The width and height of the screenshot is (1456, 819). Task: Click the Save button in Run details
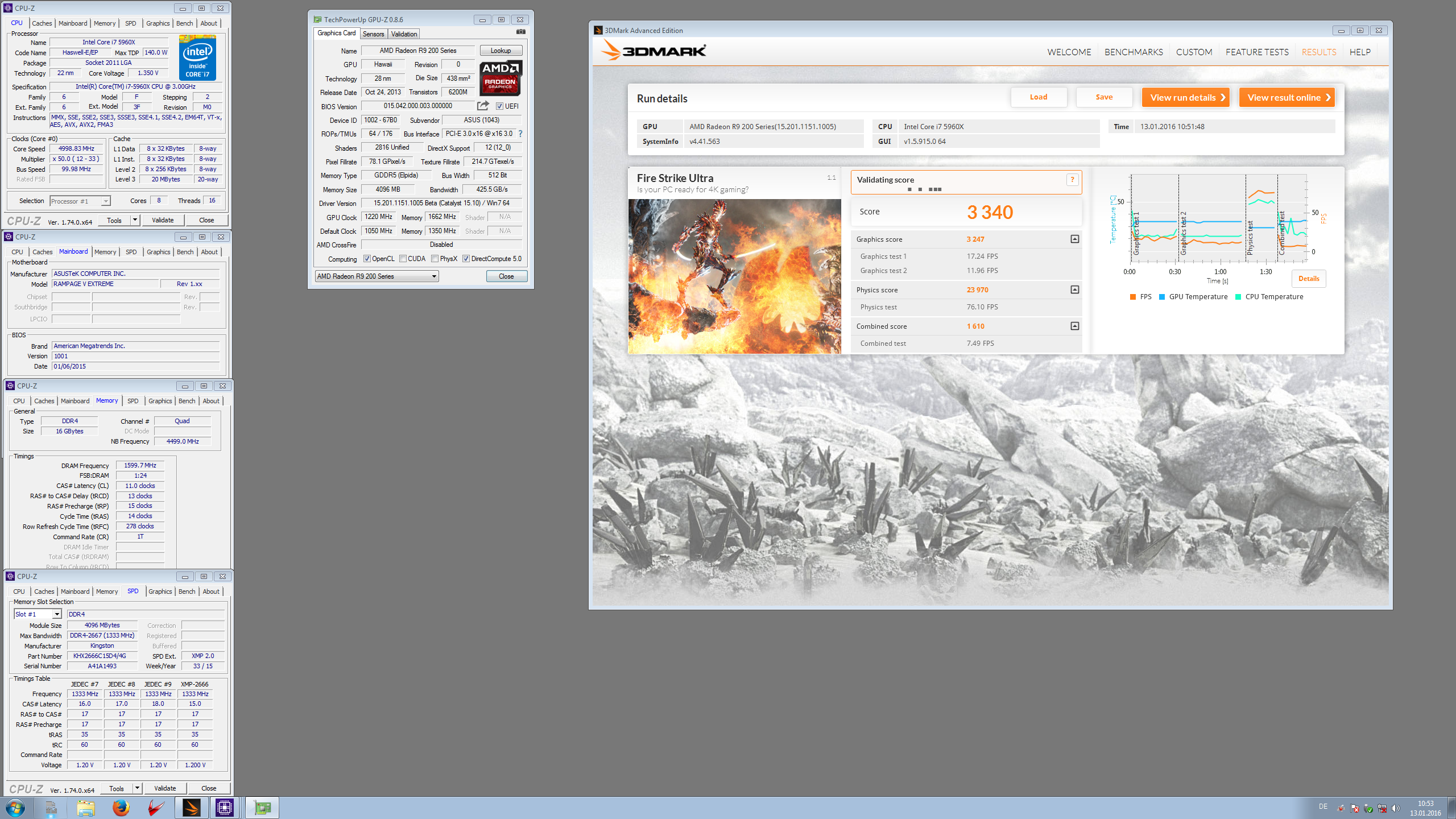tap(1104, 97)
